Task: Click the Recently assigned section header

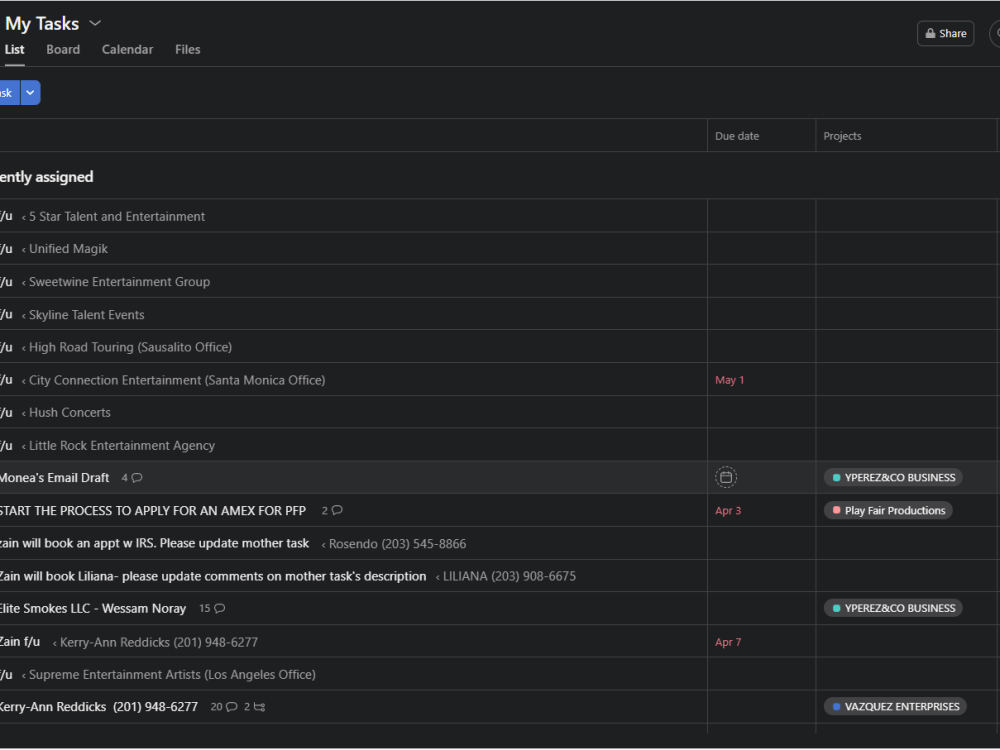Action: point(47,177)
